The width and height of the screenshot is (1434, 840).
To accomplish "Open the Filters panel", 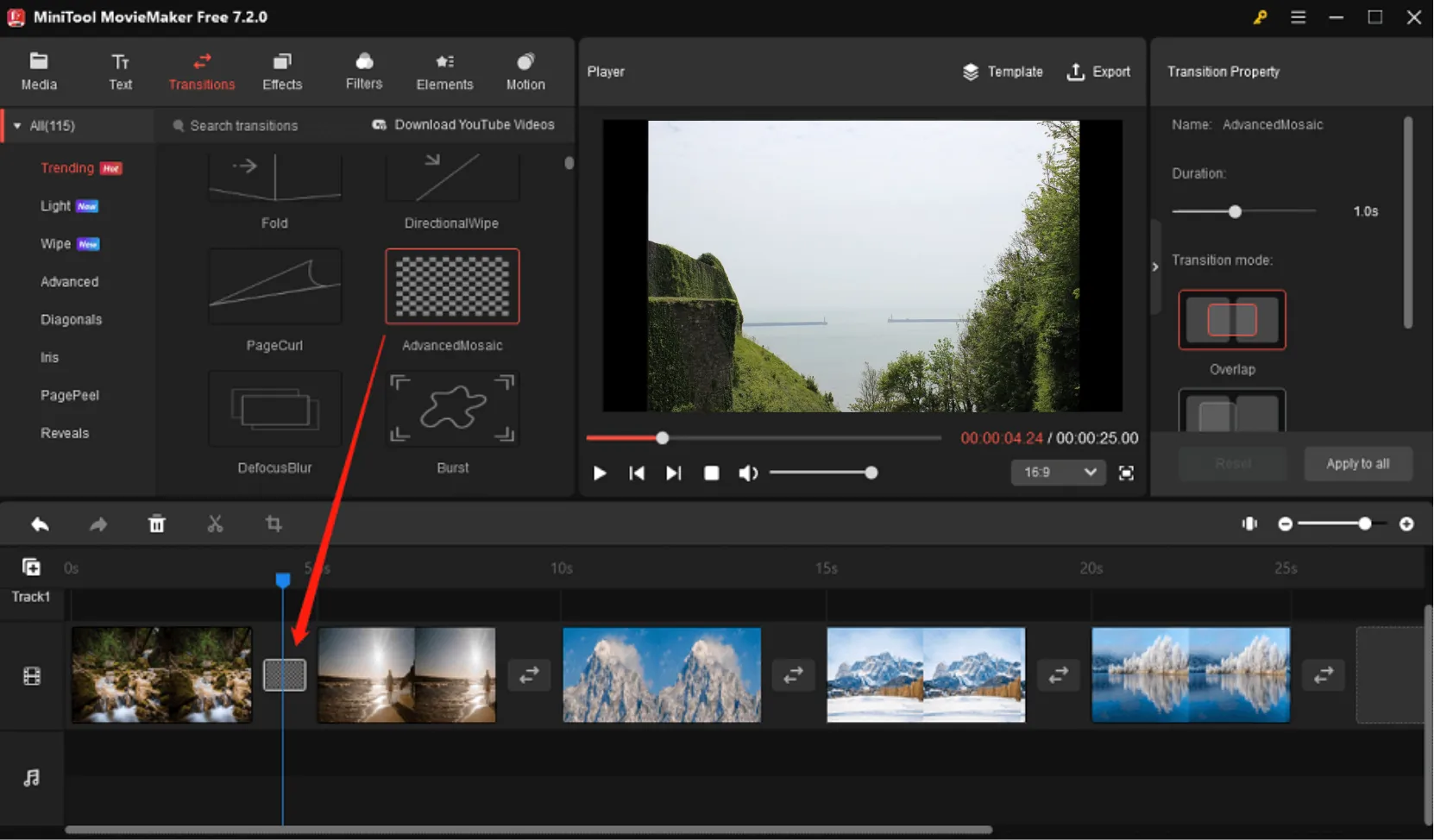I will [362, 71].
